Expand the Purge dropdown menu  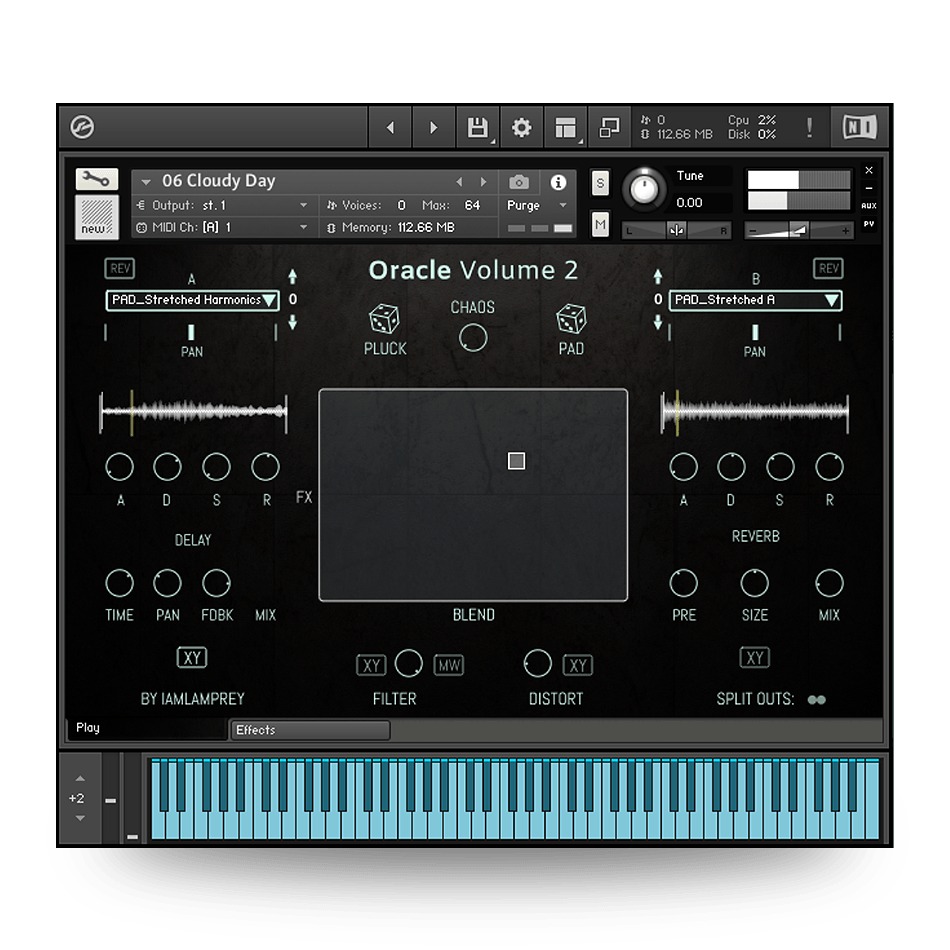coord(537,205)
